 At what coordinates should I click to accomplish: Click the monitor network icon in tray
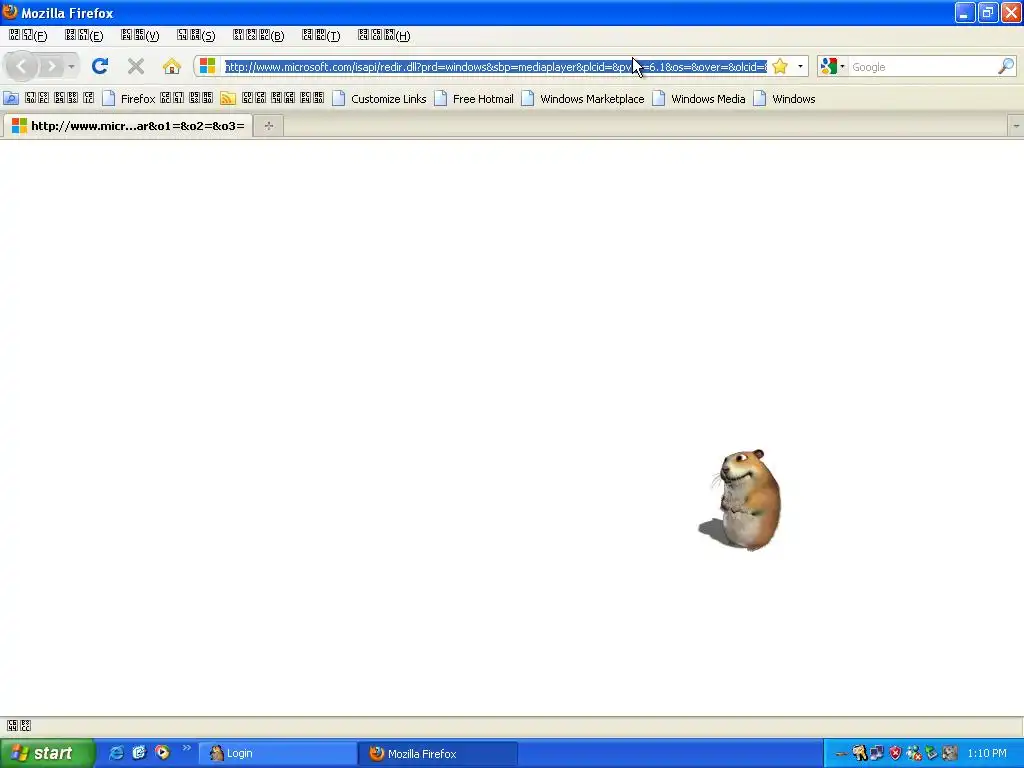pos(877,753)
